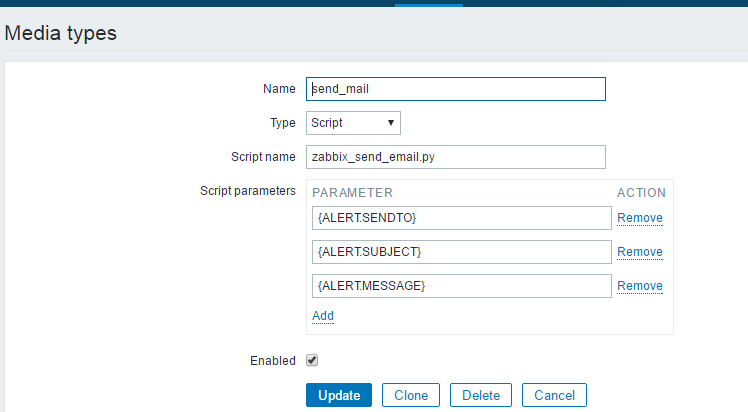Delete the send_mail media type
This screenshot has width=748, height=412.
[481, 395]
